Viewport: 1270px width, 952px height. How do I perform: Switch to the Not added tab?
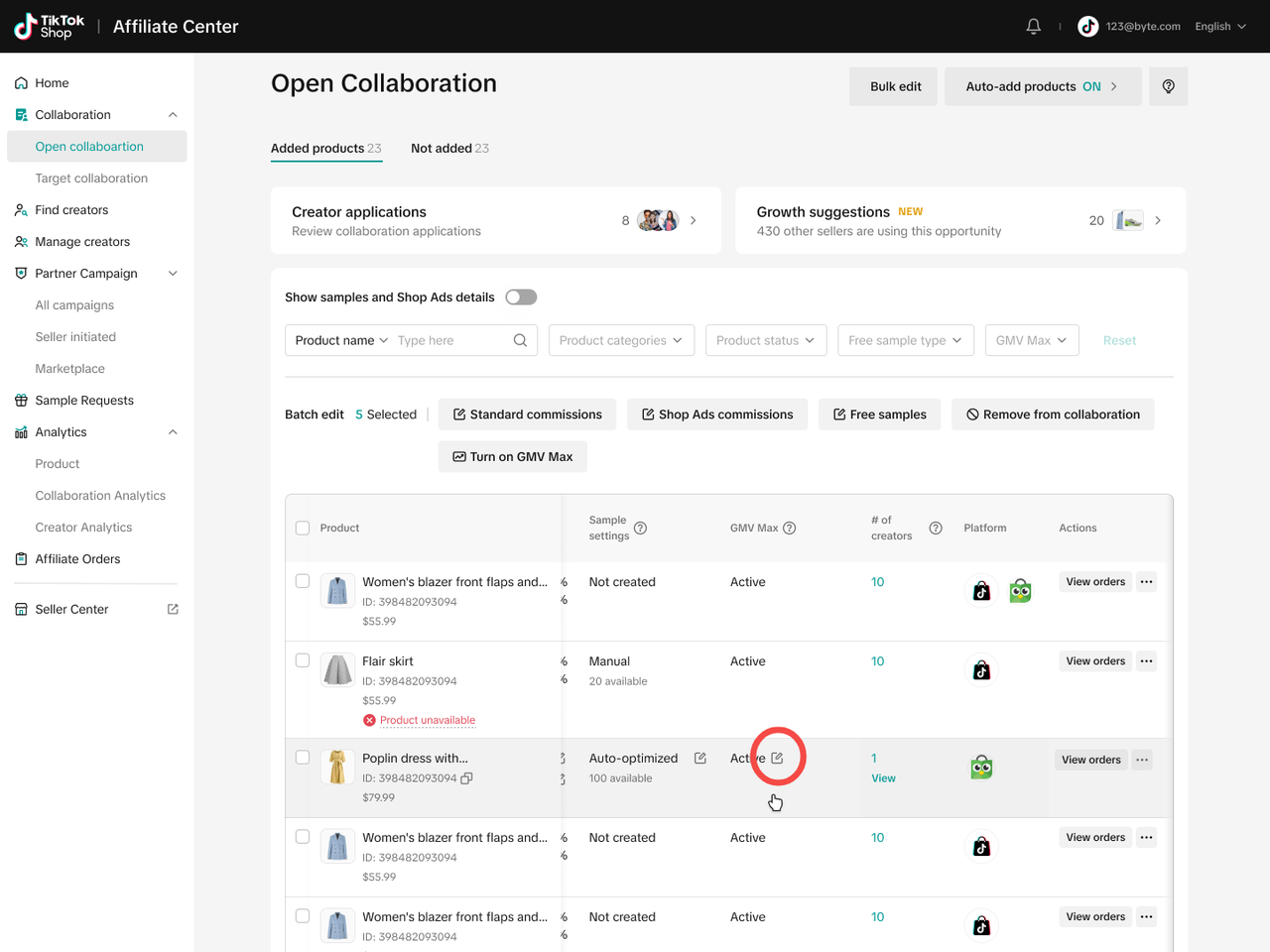[449, 149]
